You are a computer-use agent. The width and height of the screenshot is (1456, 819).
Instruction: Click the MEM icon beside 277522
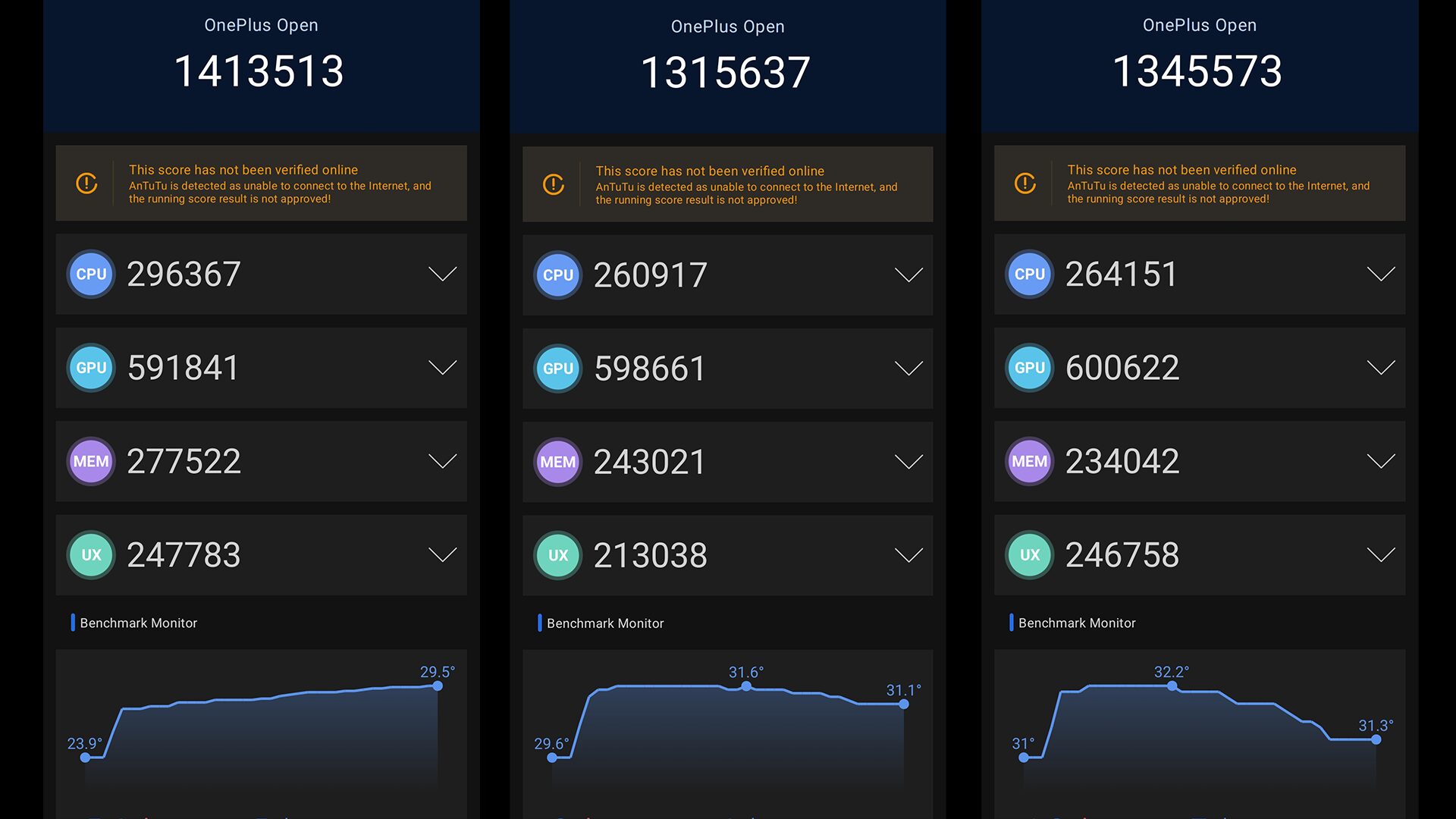click(91, 461)
